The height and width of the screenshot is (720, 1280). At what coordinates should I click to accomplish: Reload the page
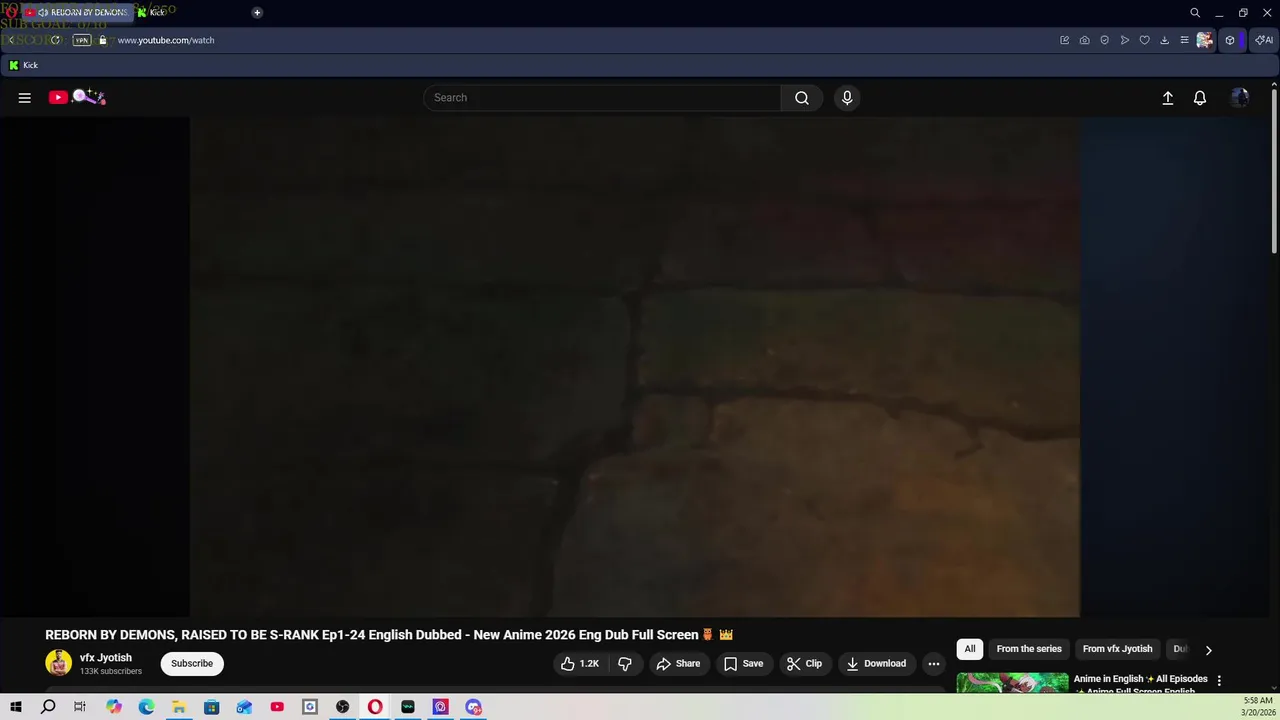pyautogui.click(x=56, y=40)
